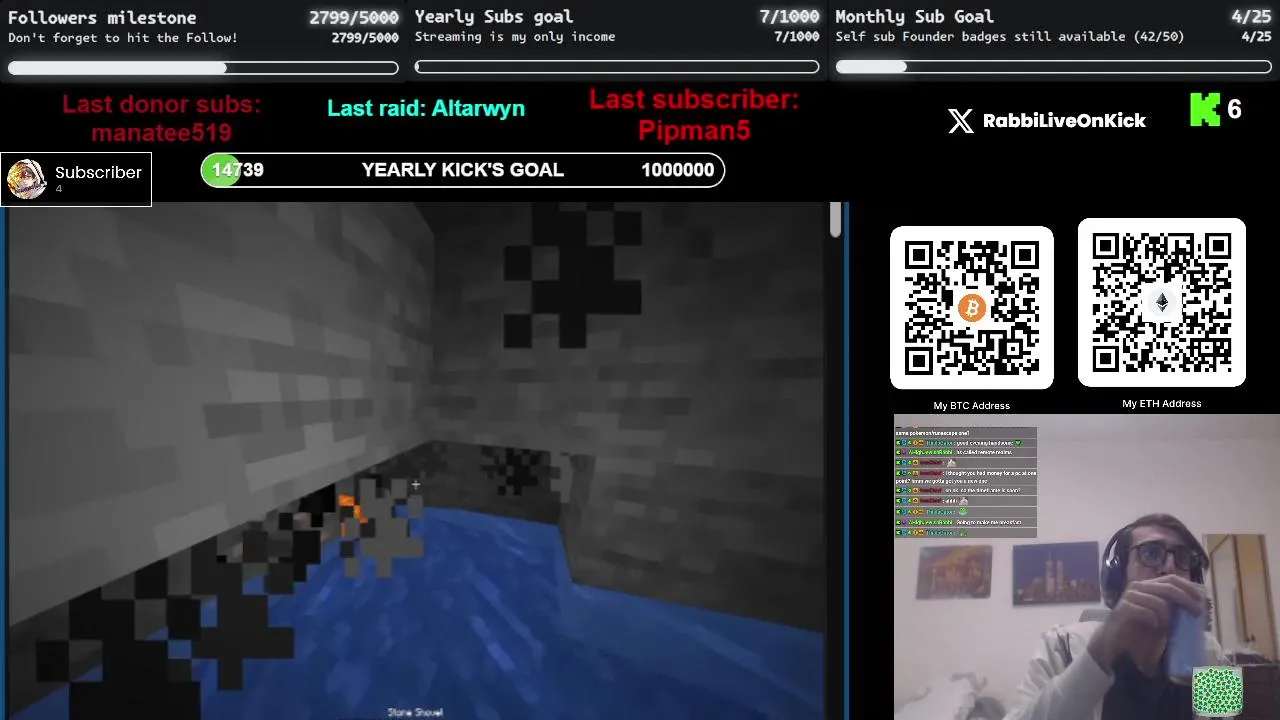The width and height of the screenshot is (1280, 720).
Task: Click the RabbiLiveOnKick handle text
Action: coord(1064,121)
